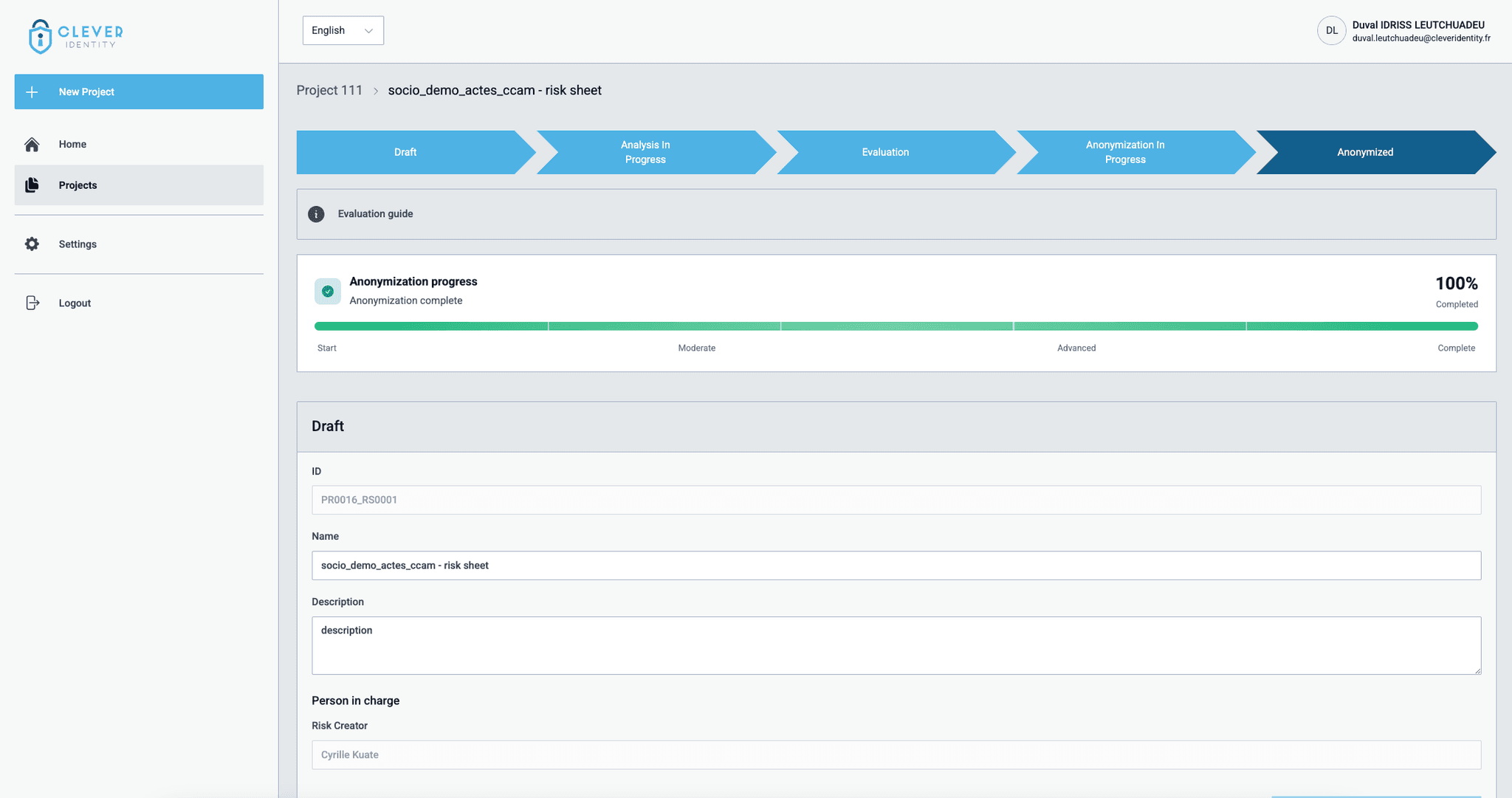This screenshot has height=798, width=1512.
Task: Click the Home house icon
Action: click(x=32, y=145)
